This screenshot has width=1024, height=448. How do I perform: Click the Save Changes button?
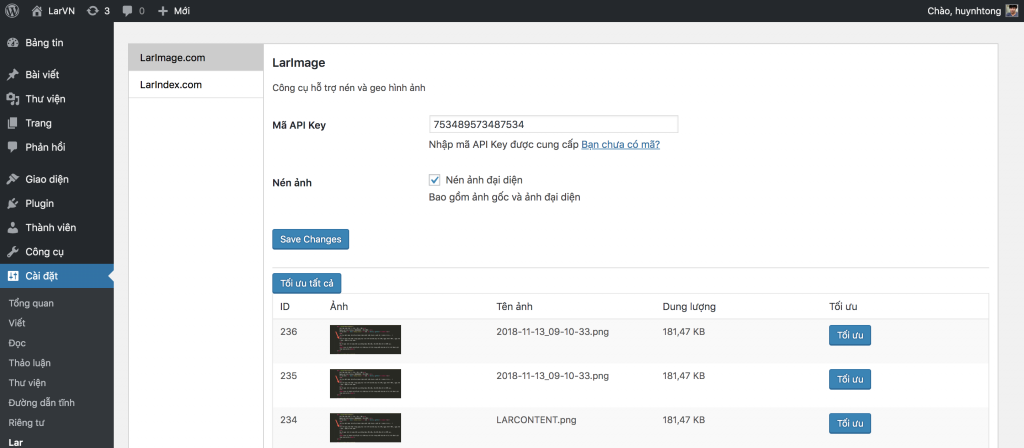click(x=310, y=239)
